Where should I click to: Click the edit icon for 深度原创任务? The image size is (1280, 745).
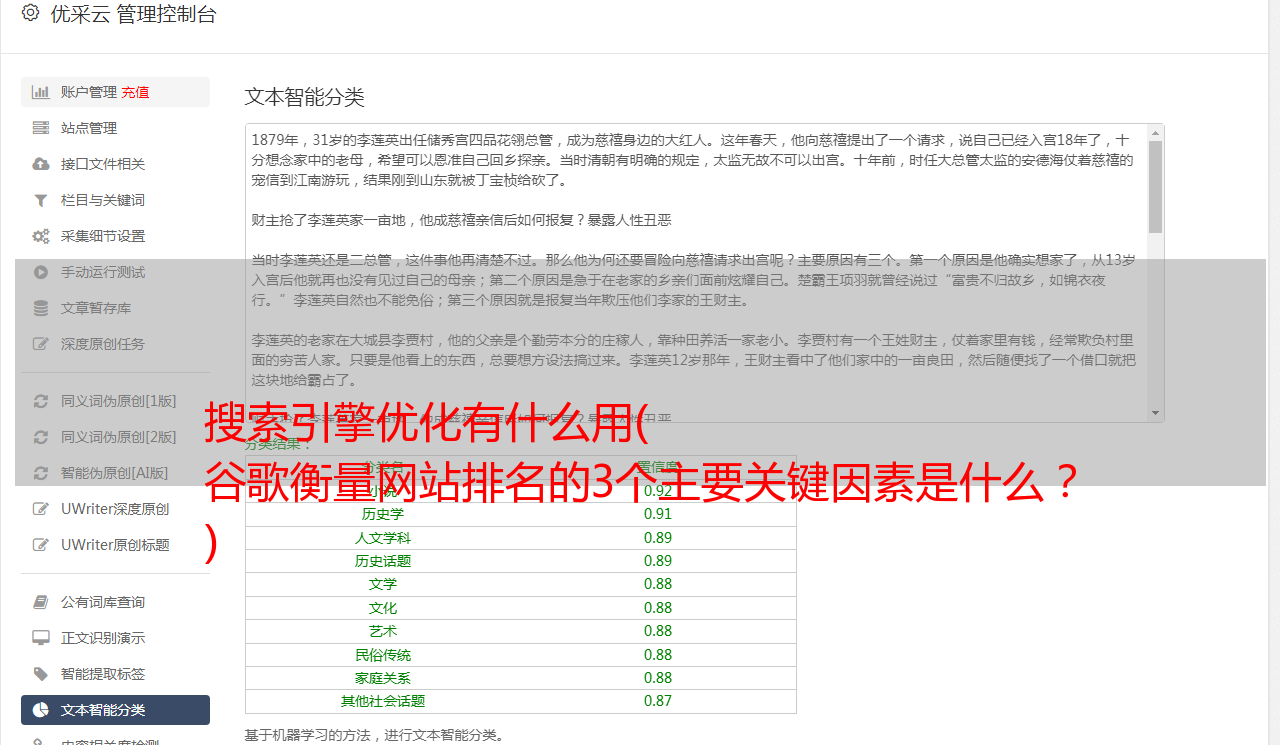click(41, 344)
